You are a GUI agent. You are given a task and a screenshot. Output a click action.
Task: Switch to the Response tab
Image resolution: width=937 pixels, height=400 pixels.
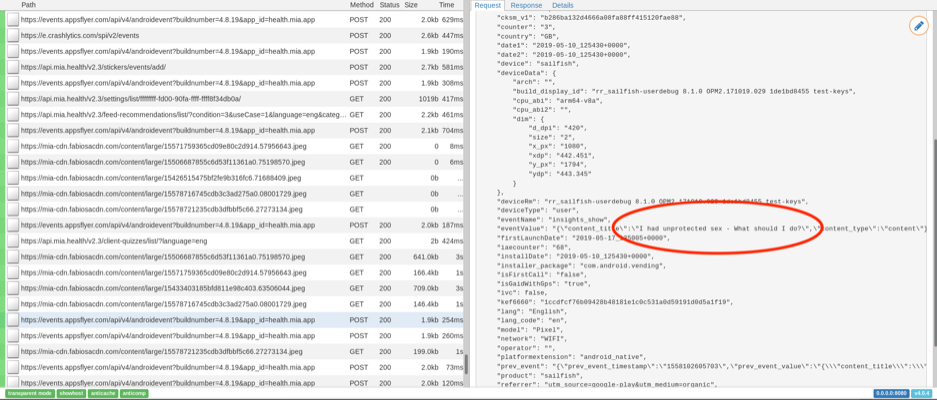coord(526,5)
